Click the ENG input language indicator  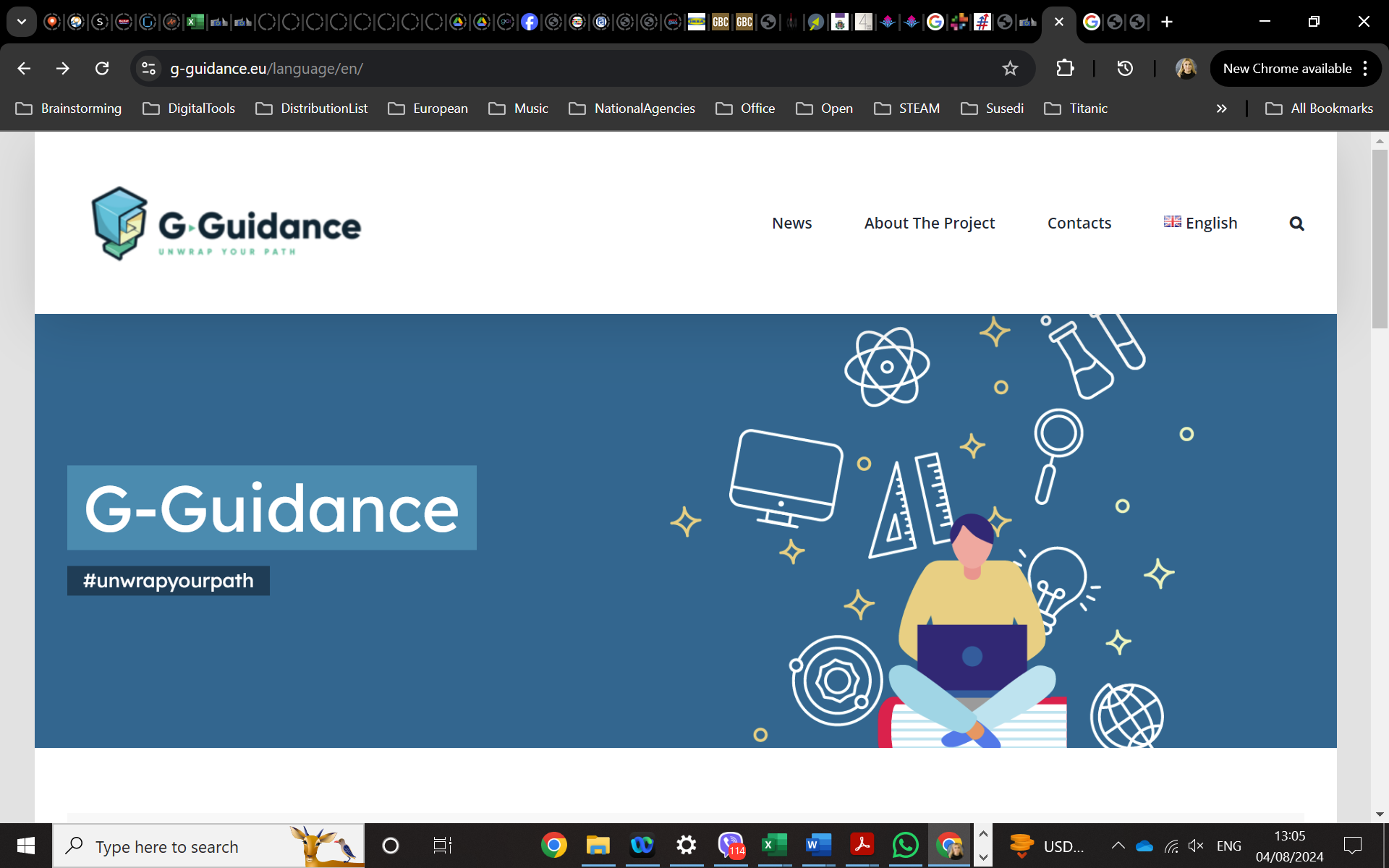pyautogui.click(x=1228, y=846)
